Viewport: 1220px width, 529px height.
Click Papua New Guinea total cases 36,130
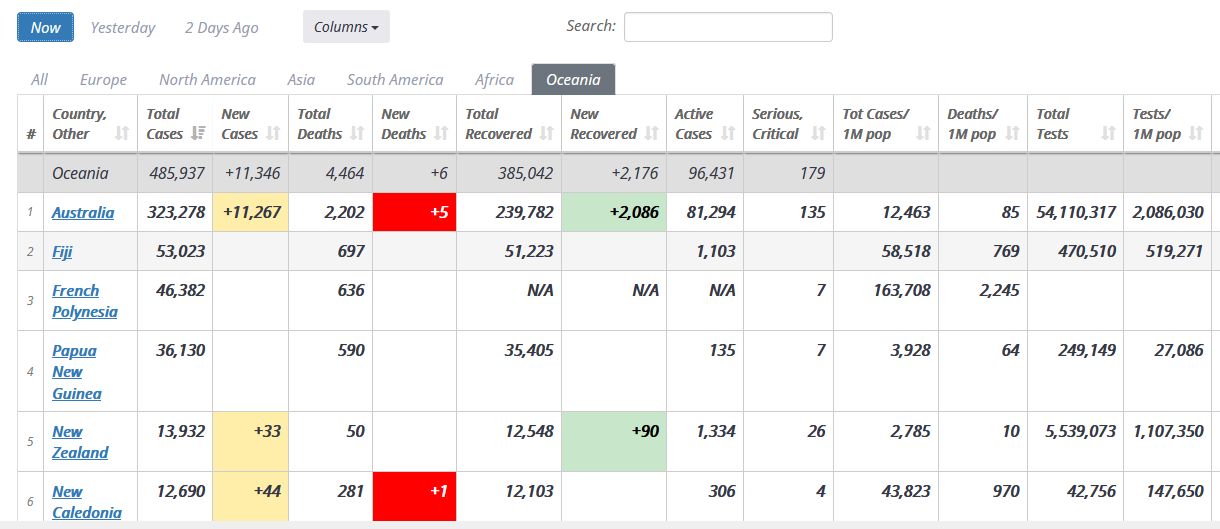click(181, 351)
